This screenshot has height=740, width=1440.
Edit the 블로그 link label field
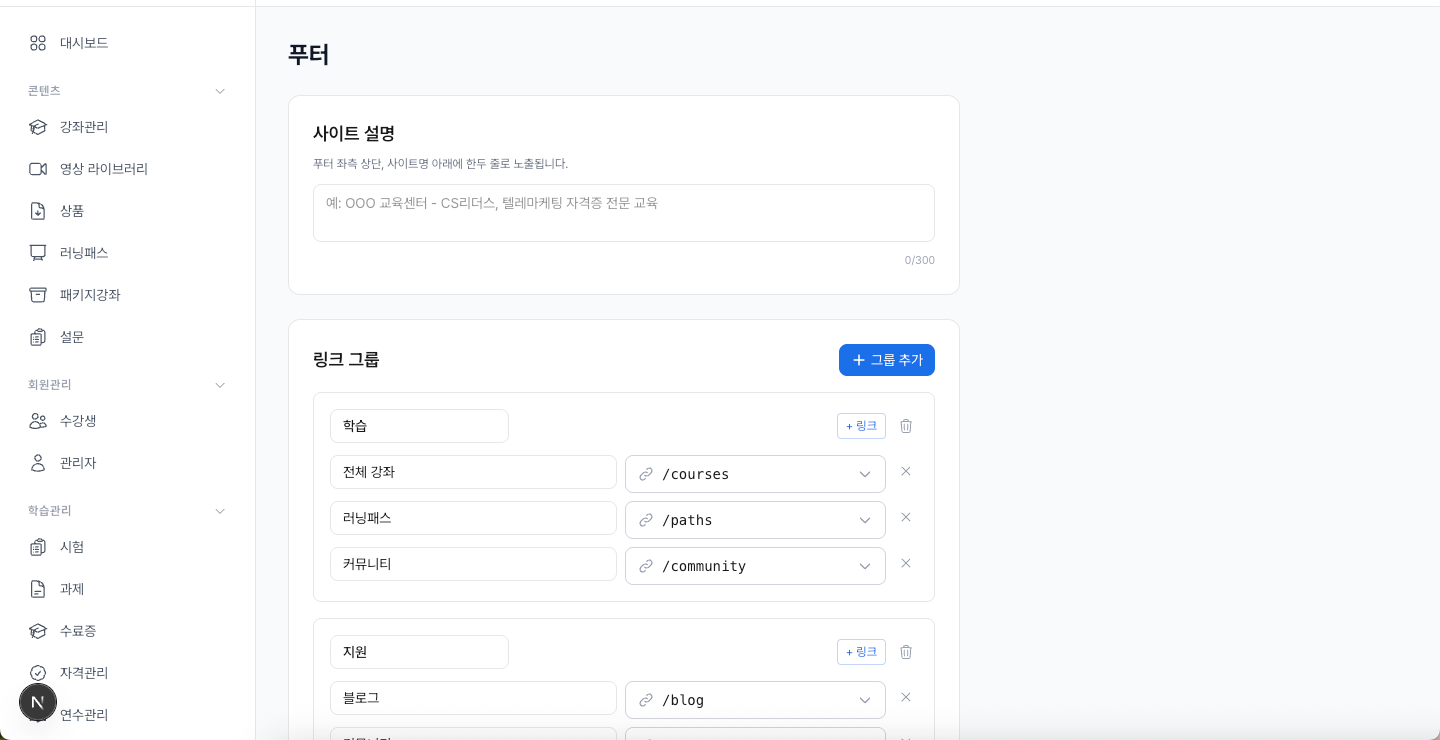tap(473, 698)
